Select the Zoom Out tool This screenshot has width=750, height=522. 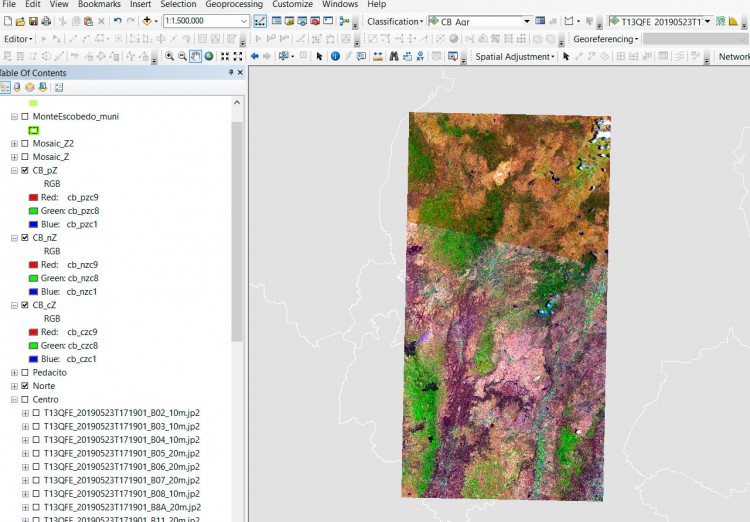[x=182, y=56]
